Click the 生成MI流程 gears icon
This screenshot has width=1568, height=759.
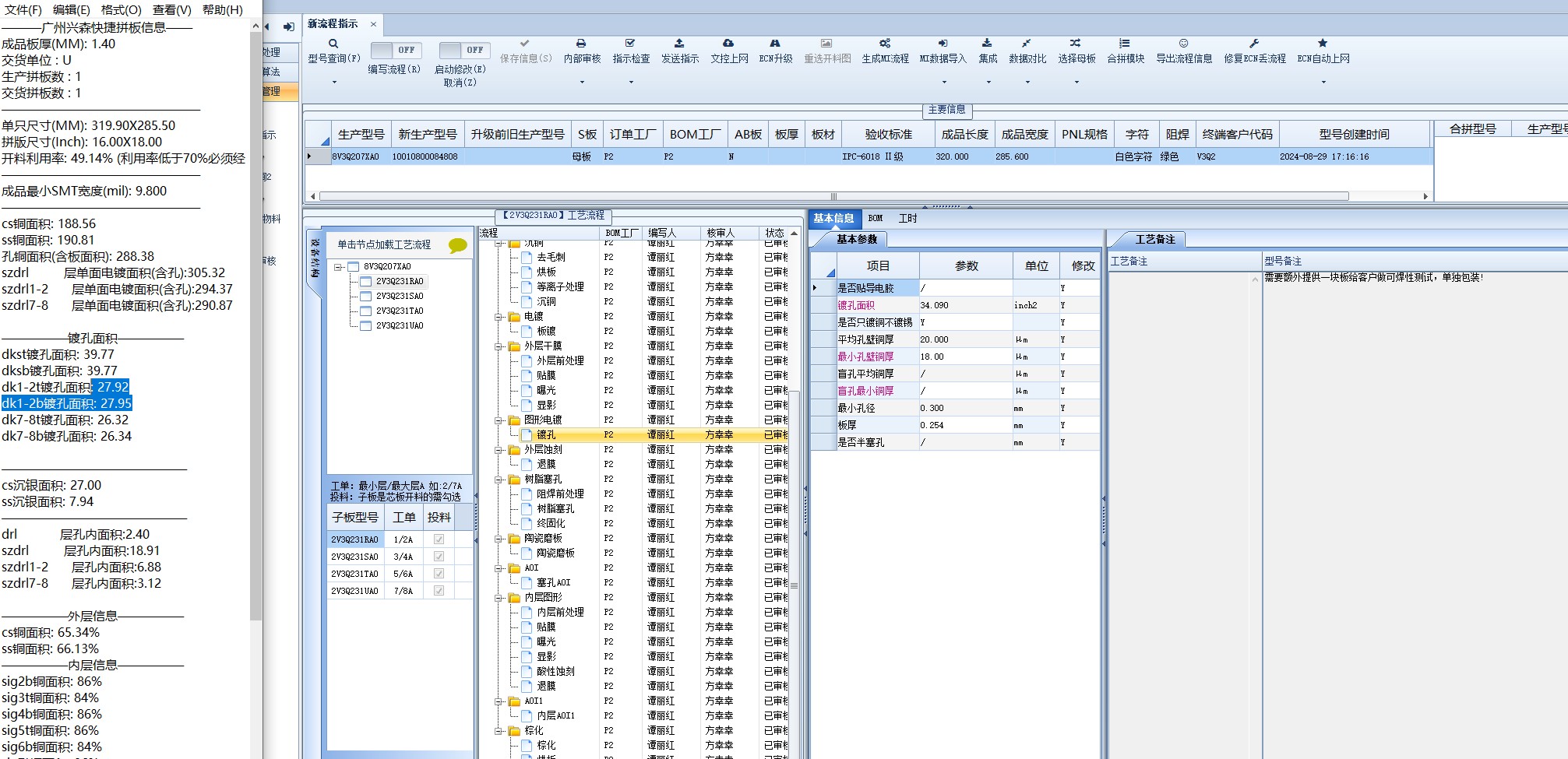point(885,44)
